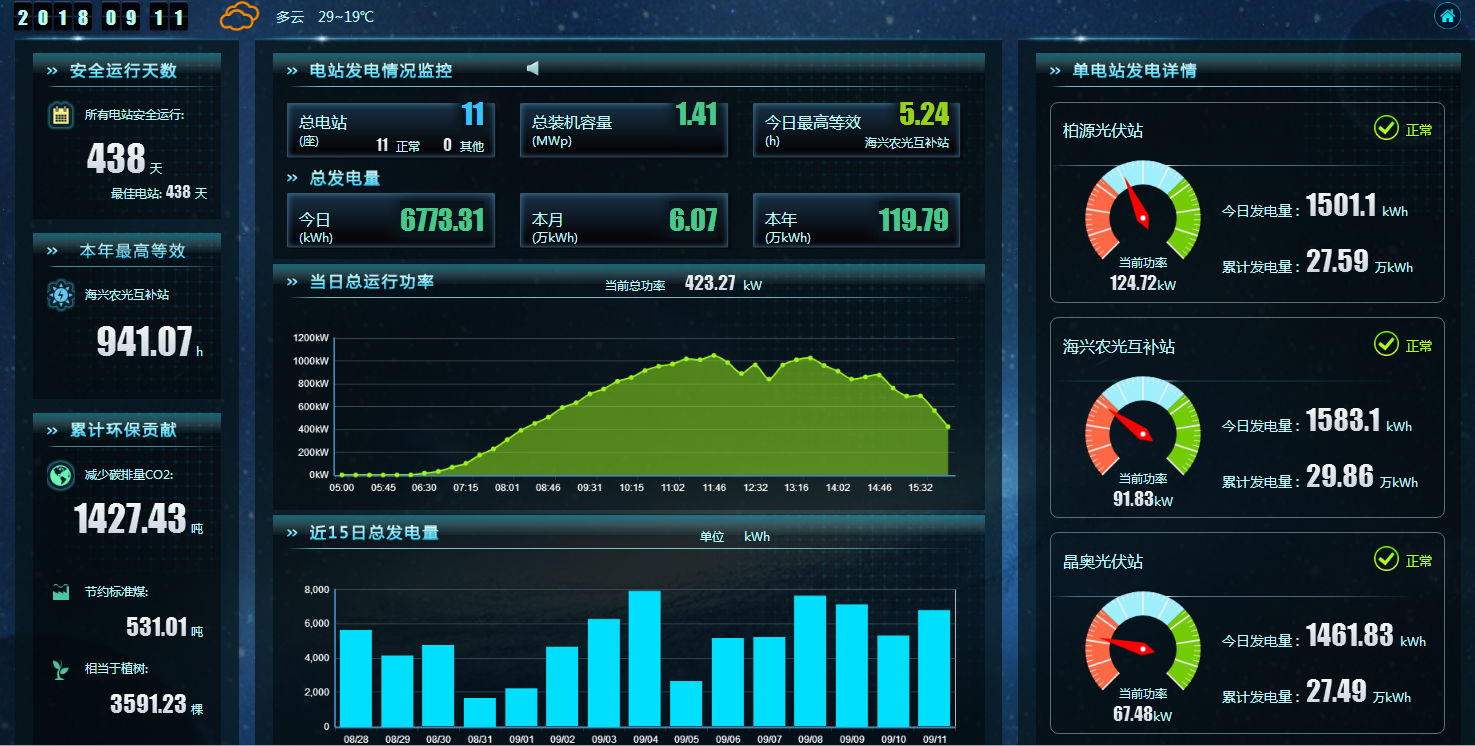The height and width of the screenshot is (746, 1475).
Task: Click the 1461.83 kWh today generation value
Action: coord(1366,636)
